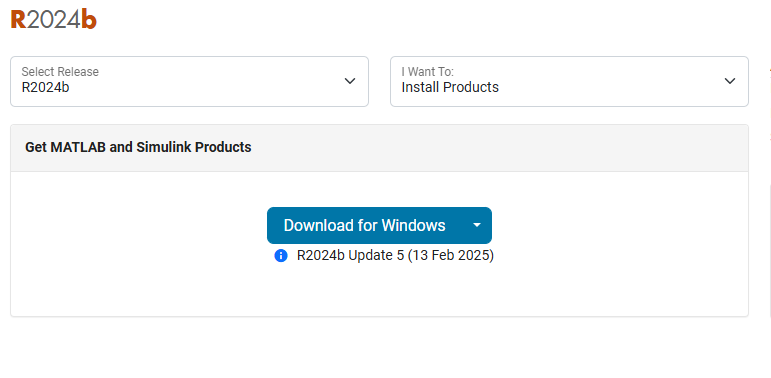Click the Get MATLAB and Simulink Products heading
This screenshot has width=771, height=378.
point(138,147)
